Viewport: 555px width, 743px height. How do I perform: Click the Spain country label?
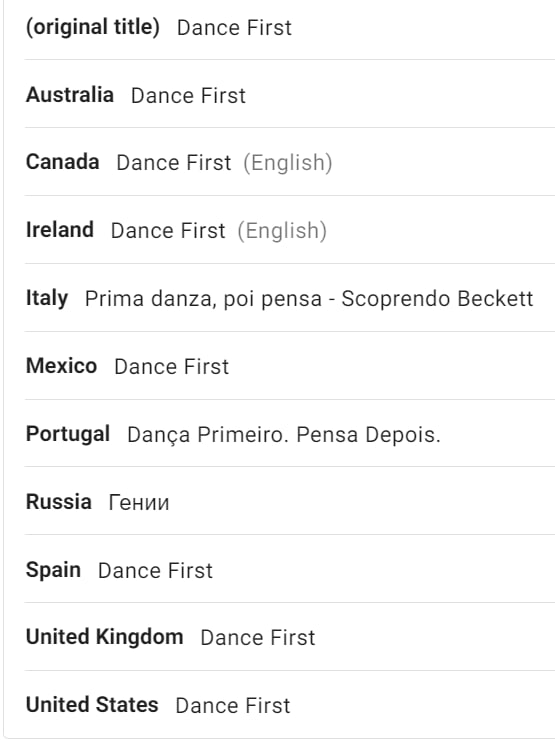53,570
